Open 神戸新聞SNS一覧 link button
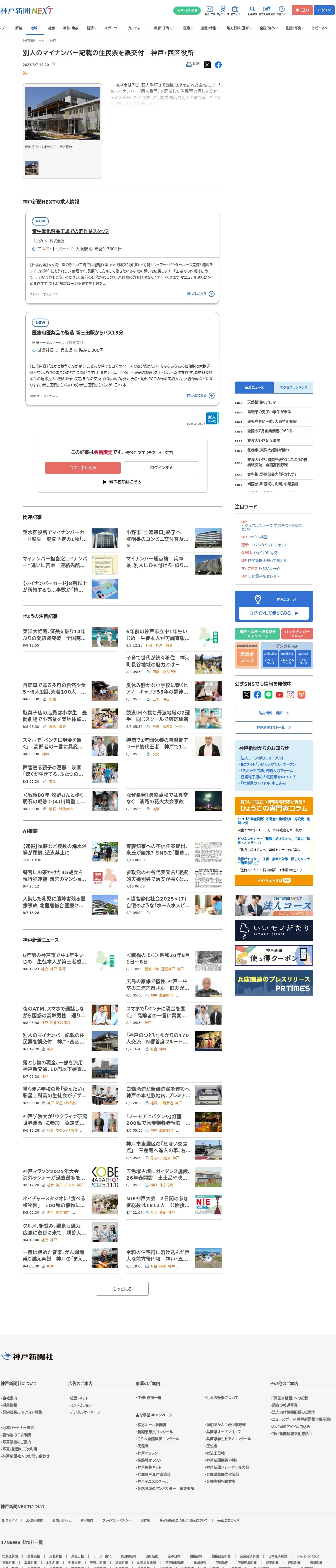The height and width of the screenshot is (1568, 336). point(274,727)
